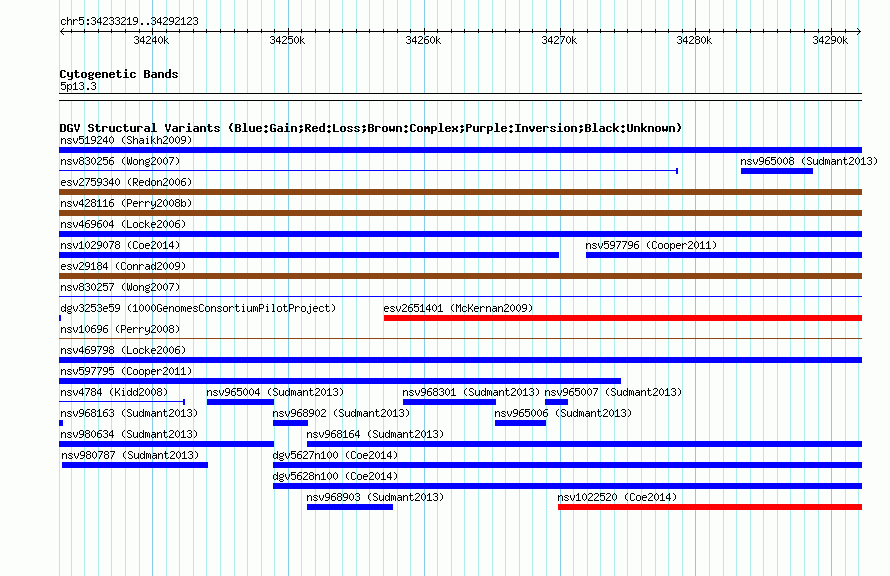Click the nsv968902 (Sudmant2013) label

341,413
